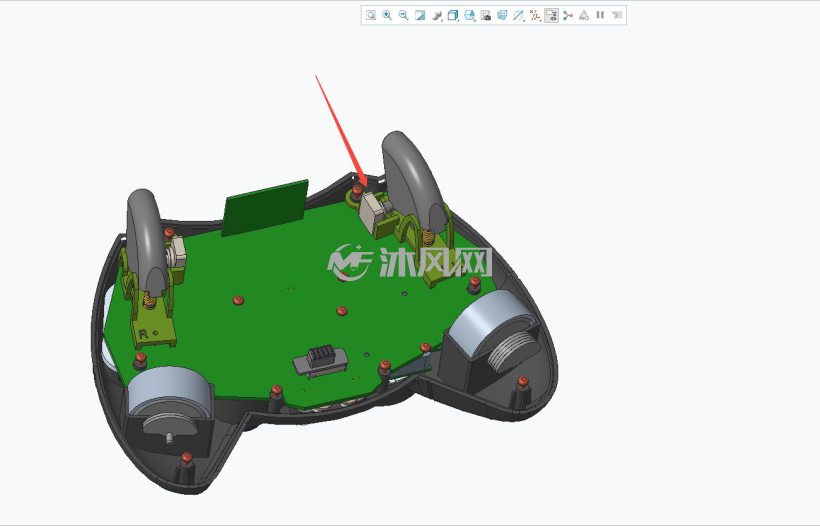The image size is (820, 527).
Task: Open the Datum Display Filters dropdown
Action: coord(535,15)
